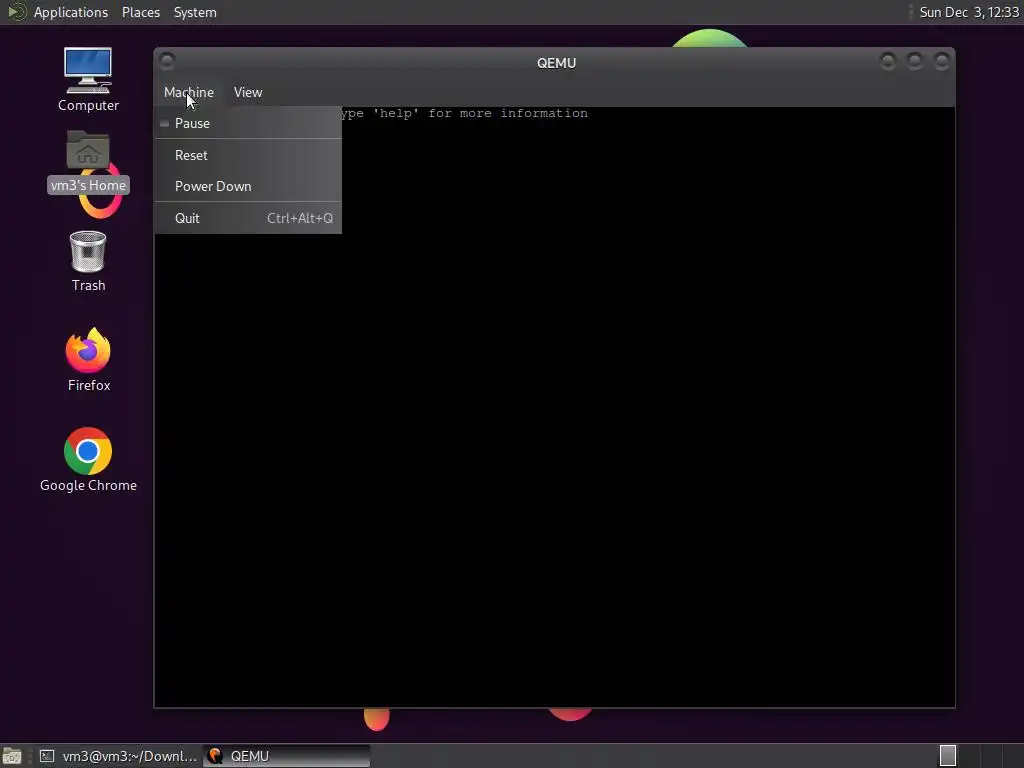Click the show desktop icon in taskbar
This screenshot has width=1024, height=768.
coord(12,756)
